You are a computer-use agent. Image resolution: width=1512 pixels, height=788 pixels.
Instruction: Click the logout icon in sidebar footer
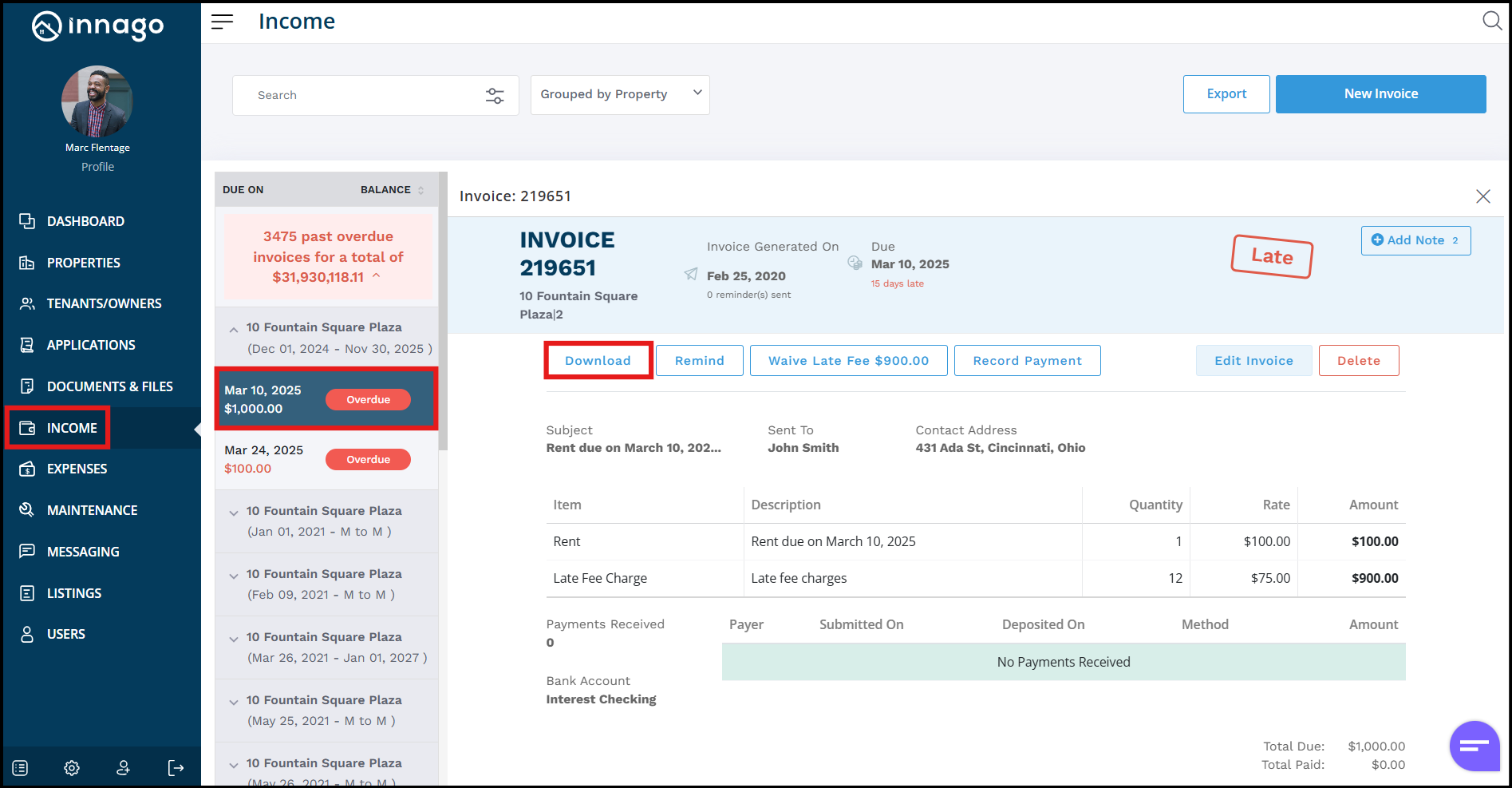176,768
